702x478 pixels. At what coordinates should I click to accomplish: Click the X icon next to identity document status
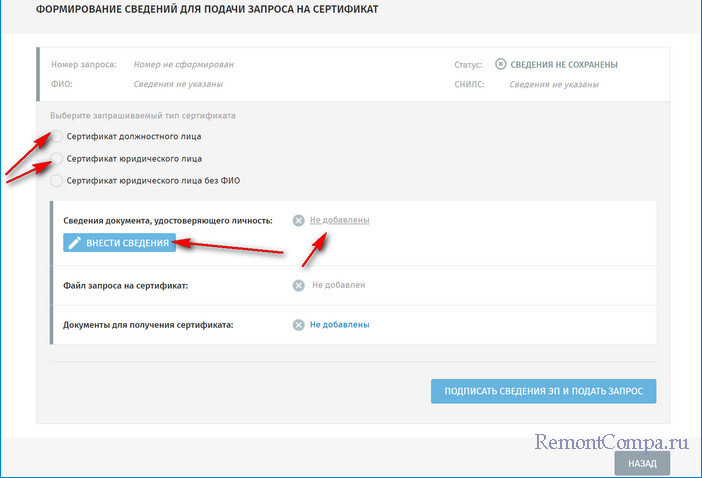click(x=298, y=220)
